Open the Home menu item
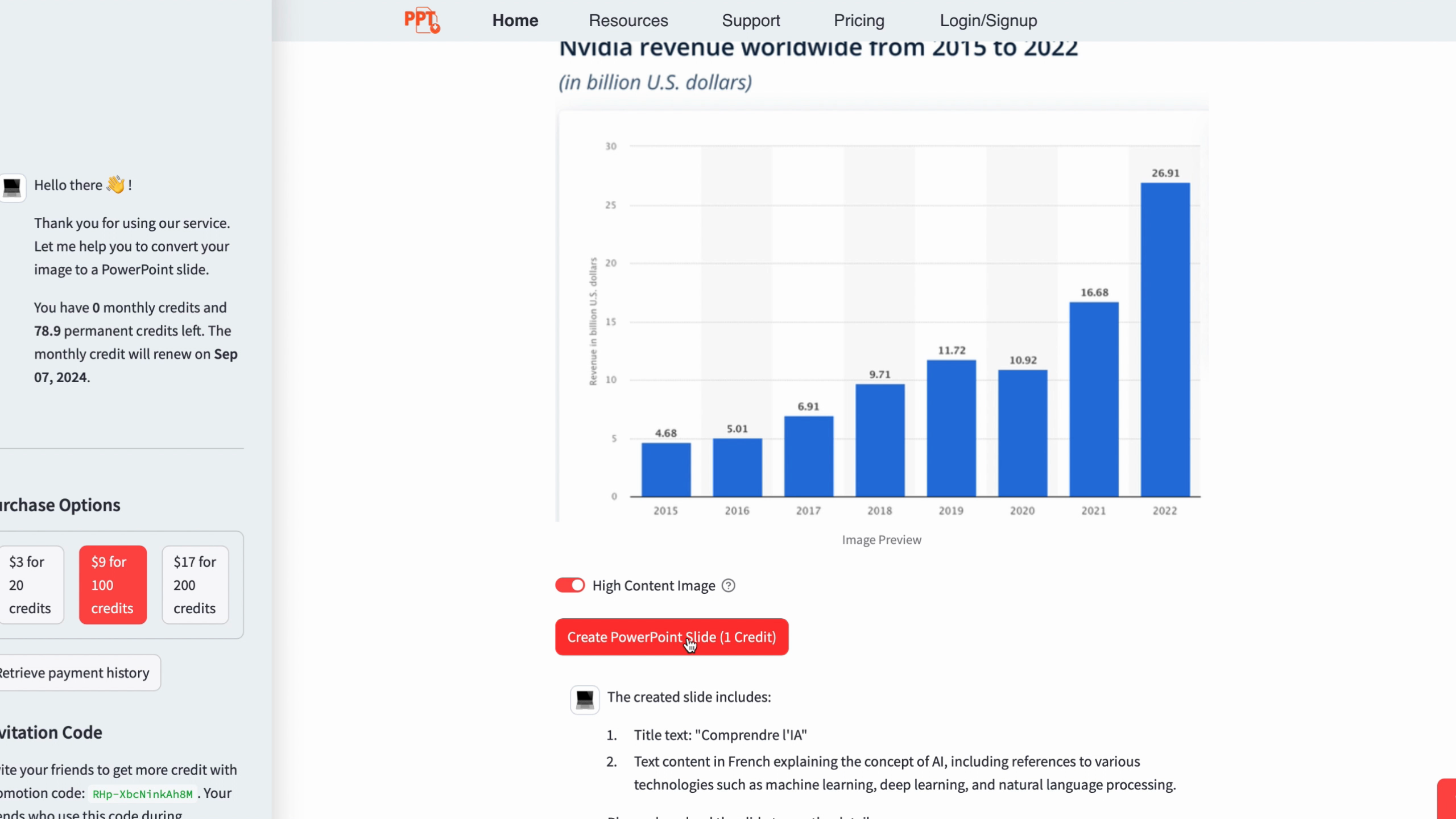The image size is (1456, 819). pos(515,20)
